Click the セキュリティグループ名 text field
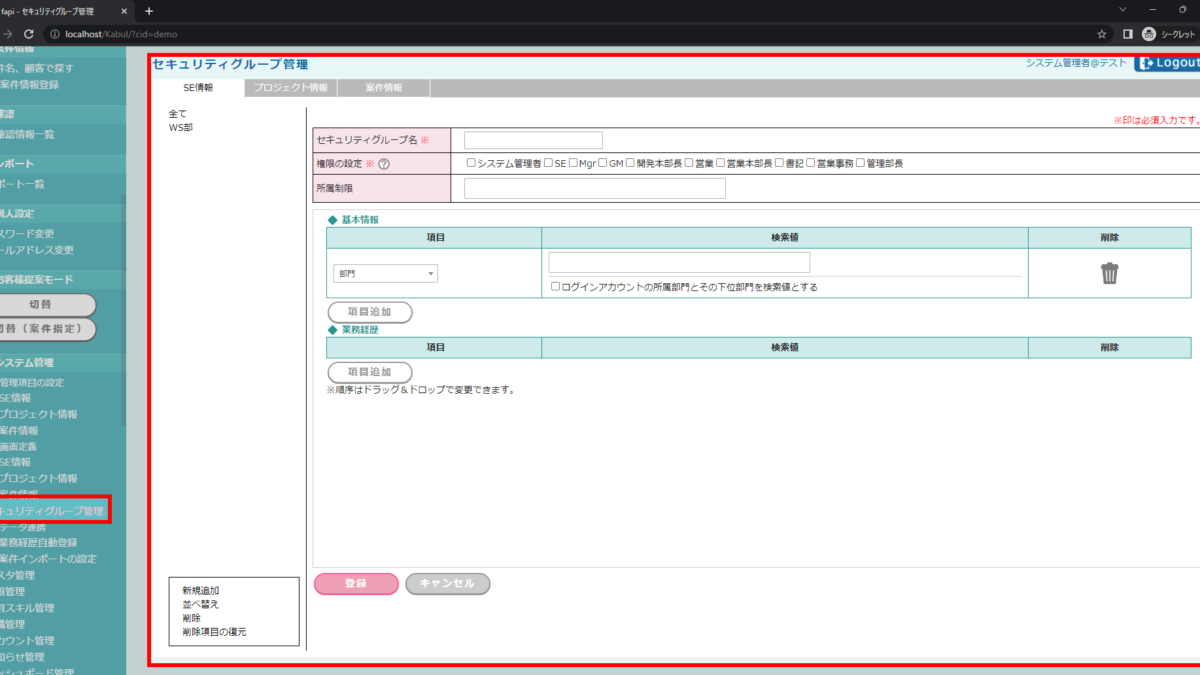This screenshot has height=675, width=1200. click(533, 140)
